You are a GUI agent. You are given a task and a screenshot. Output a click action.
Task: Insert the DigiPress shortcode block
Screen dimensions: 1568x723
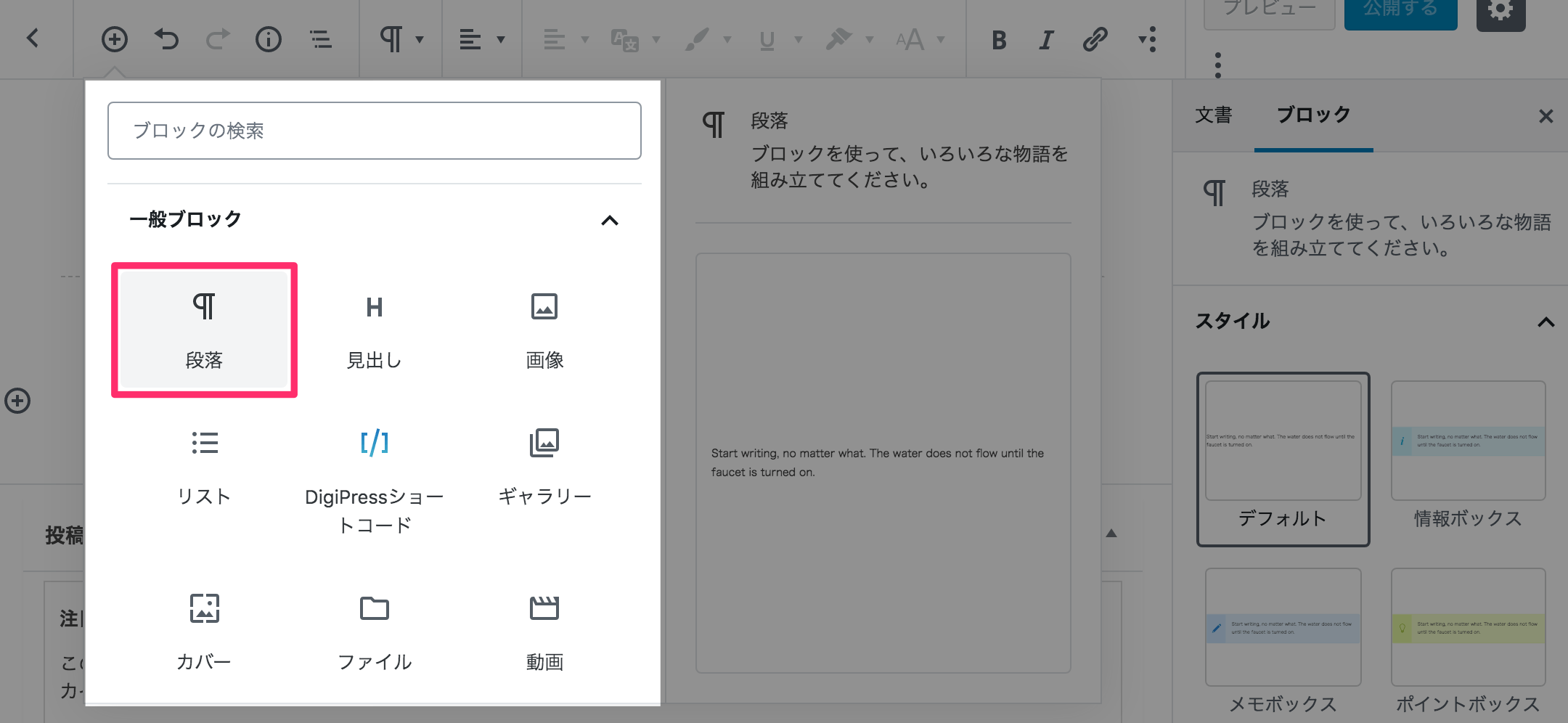tap(375, 481)
